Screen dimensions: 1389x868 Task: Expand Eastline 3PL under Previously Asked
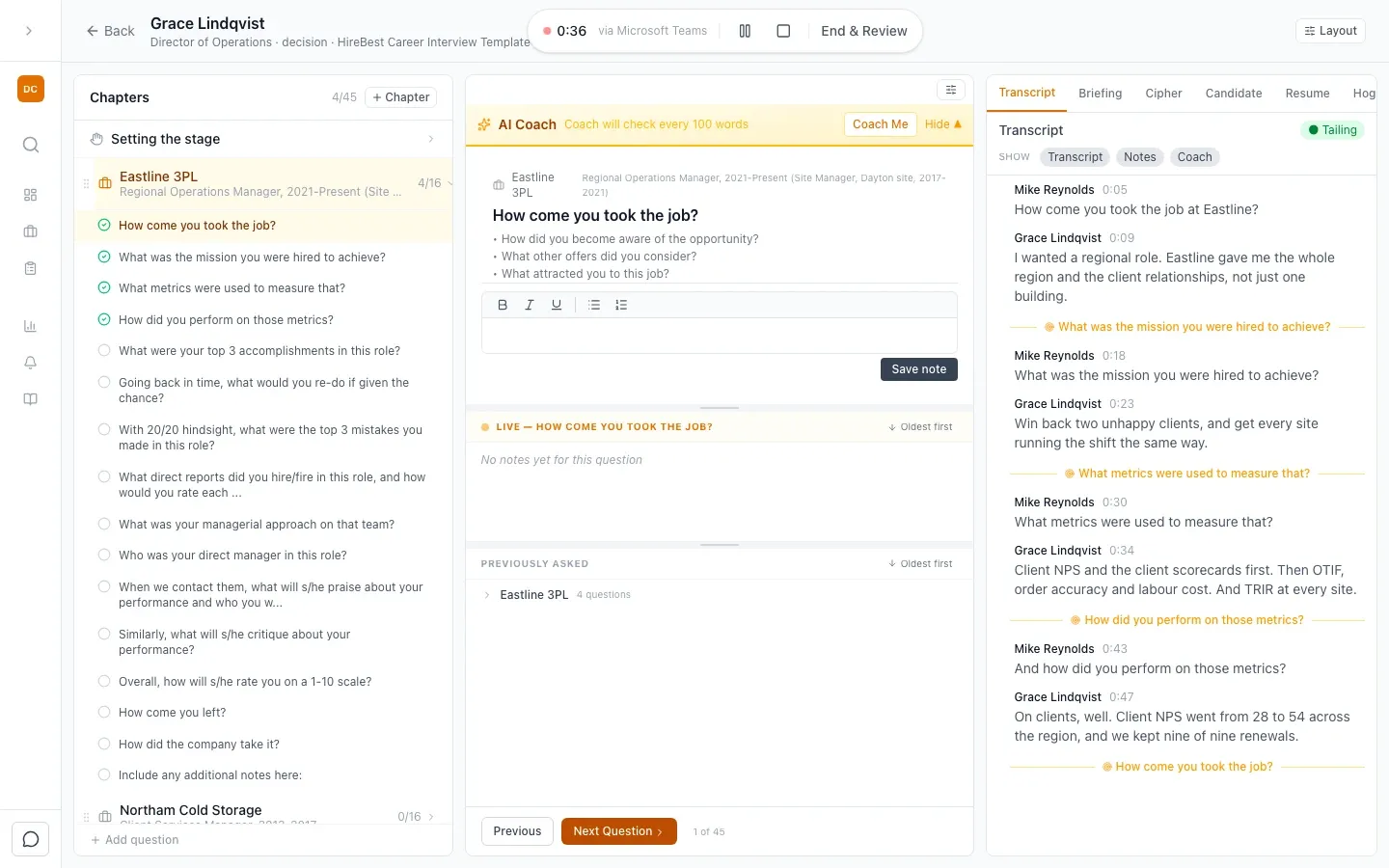coord(487,595)
